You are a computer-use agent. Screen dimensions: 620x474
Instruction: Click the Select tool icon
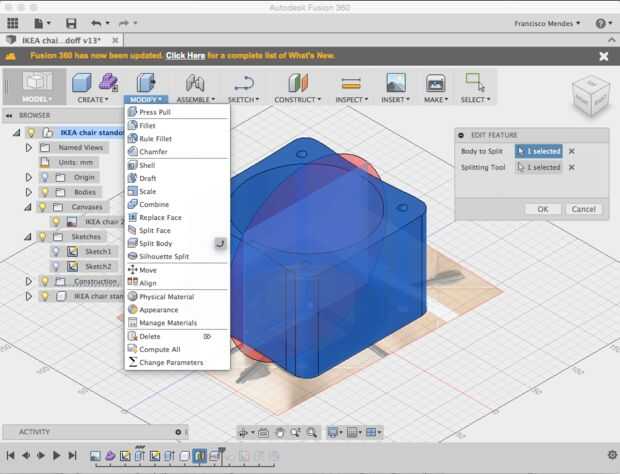[475, 82]
